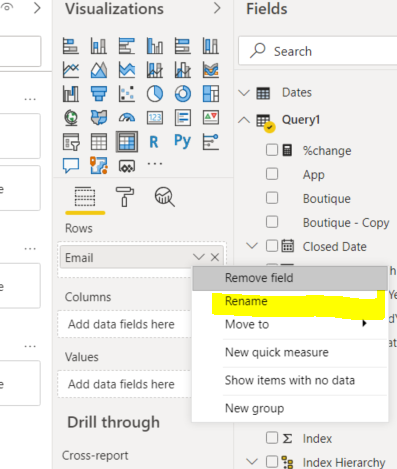Select the Gauge visual

[x=127, y=118]
